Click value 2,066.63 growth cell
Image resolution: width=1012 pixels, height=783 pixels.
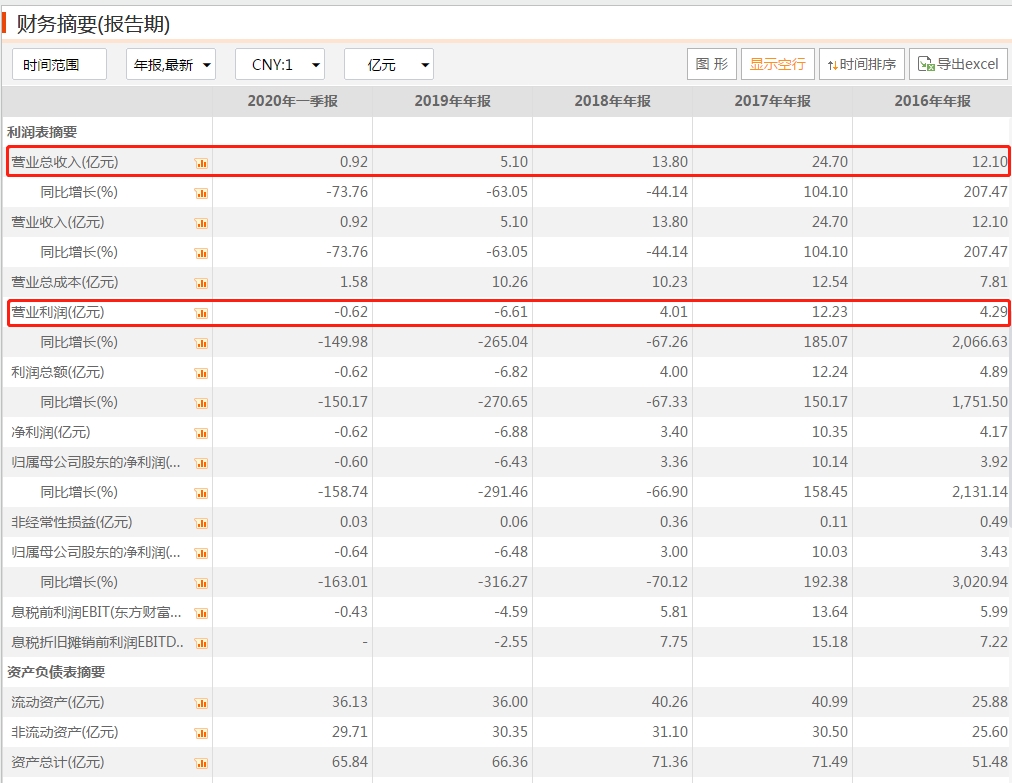click(x=980, y=342)
